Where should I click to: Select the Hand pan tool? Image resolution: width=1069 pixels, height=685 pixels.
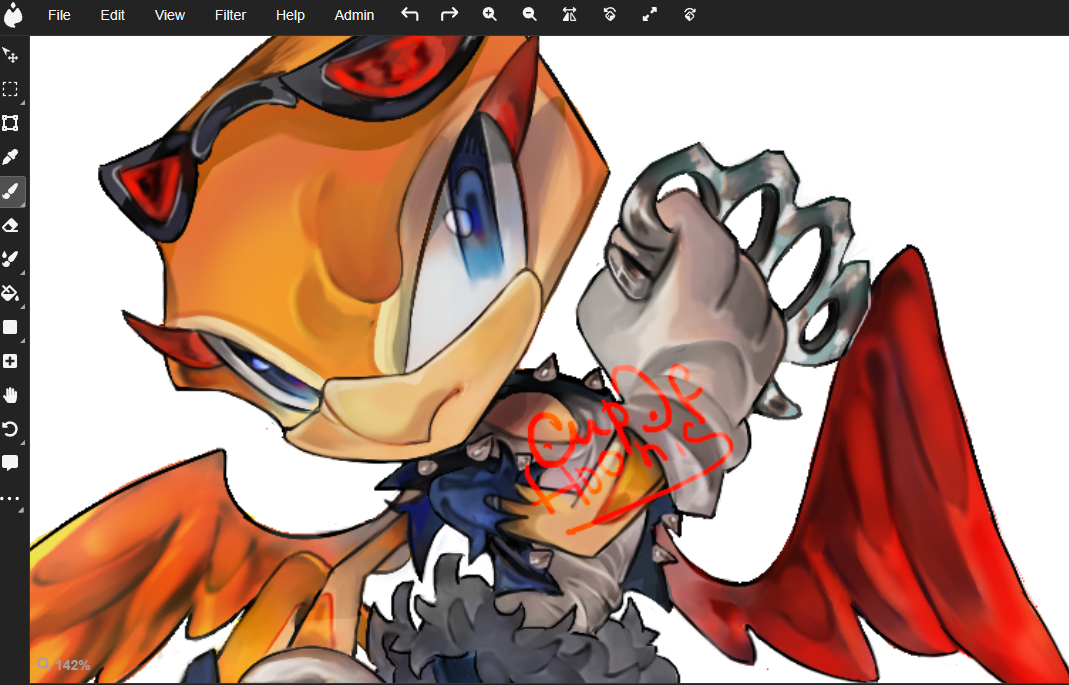[x=11, y=395]
